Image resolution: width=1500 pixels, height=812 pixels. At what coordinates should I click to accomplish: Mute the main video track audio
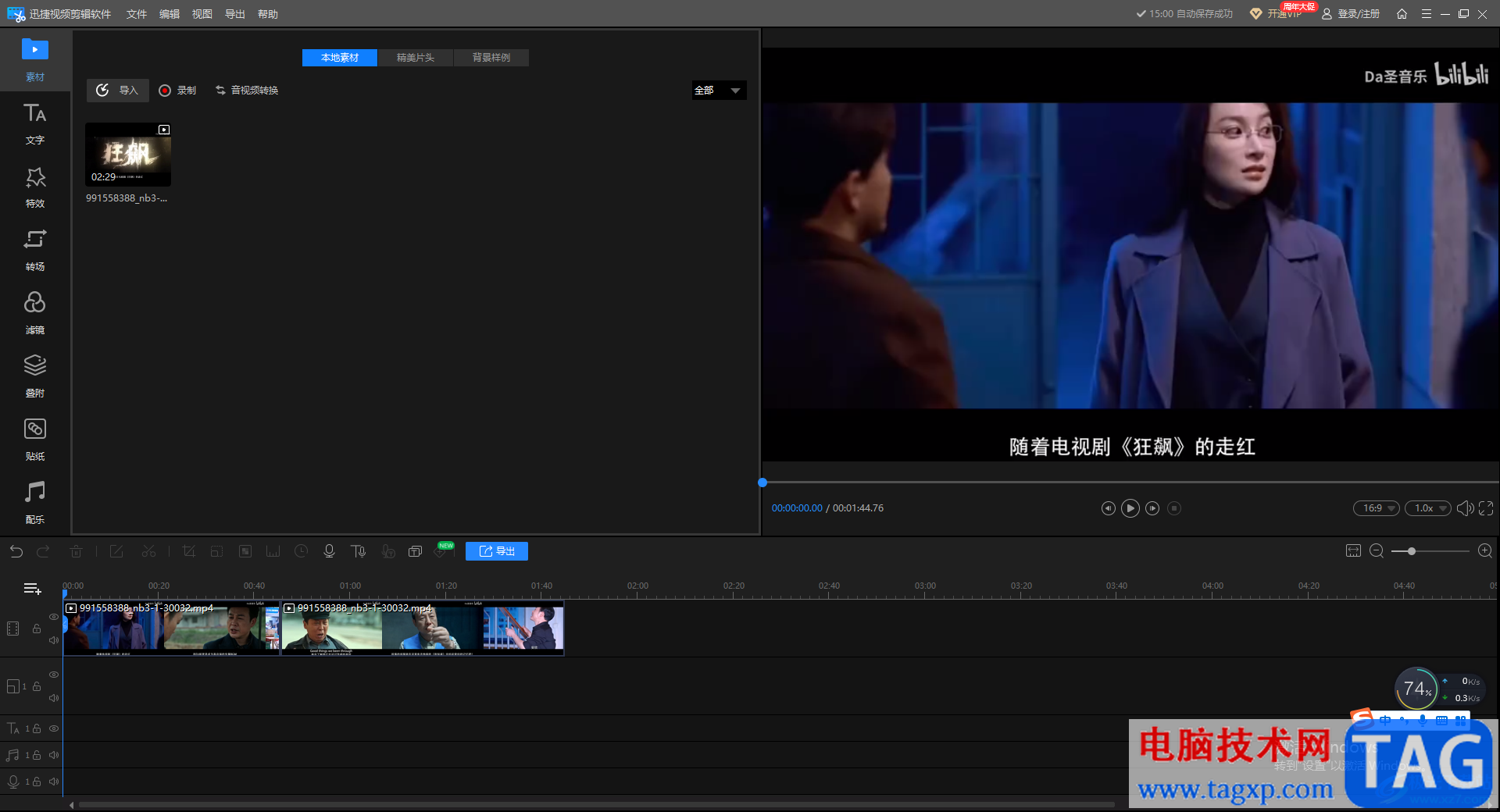(x=54, y=640)
